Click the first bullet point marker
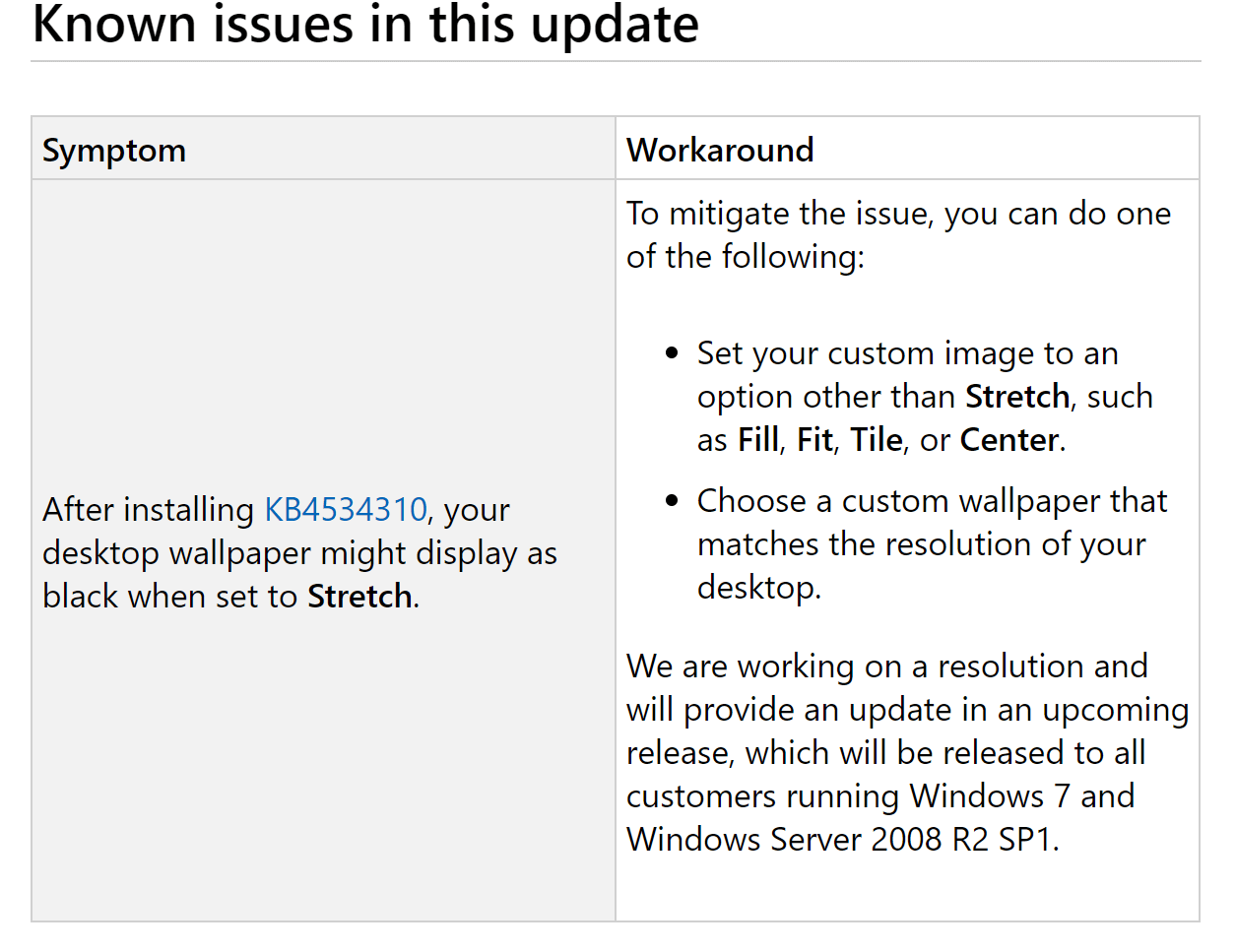 672,353
